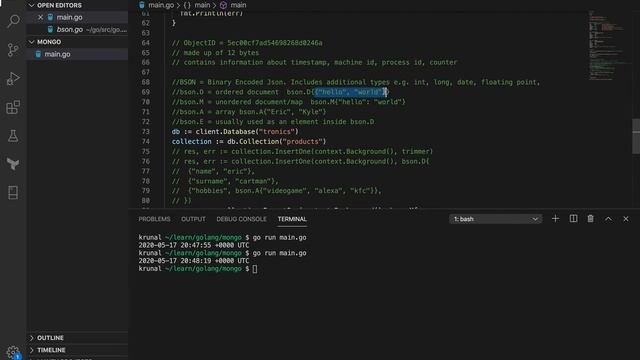Image resolution: width=640 pixels, height=360 pixels.
Task: Click the {"hobbies", bson.A{ comment on line 79
Action: pos(276,191)
